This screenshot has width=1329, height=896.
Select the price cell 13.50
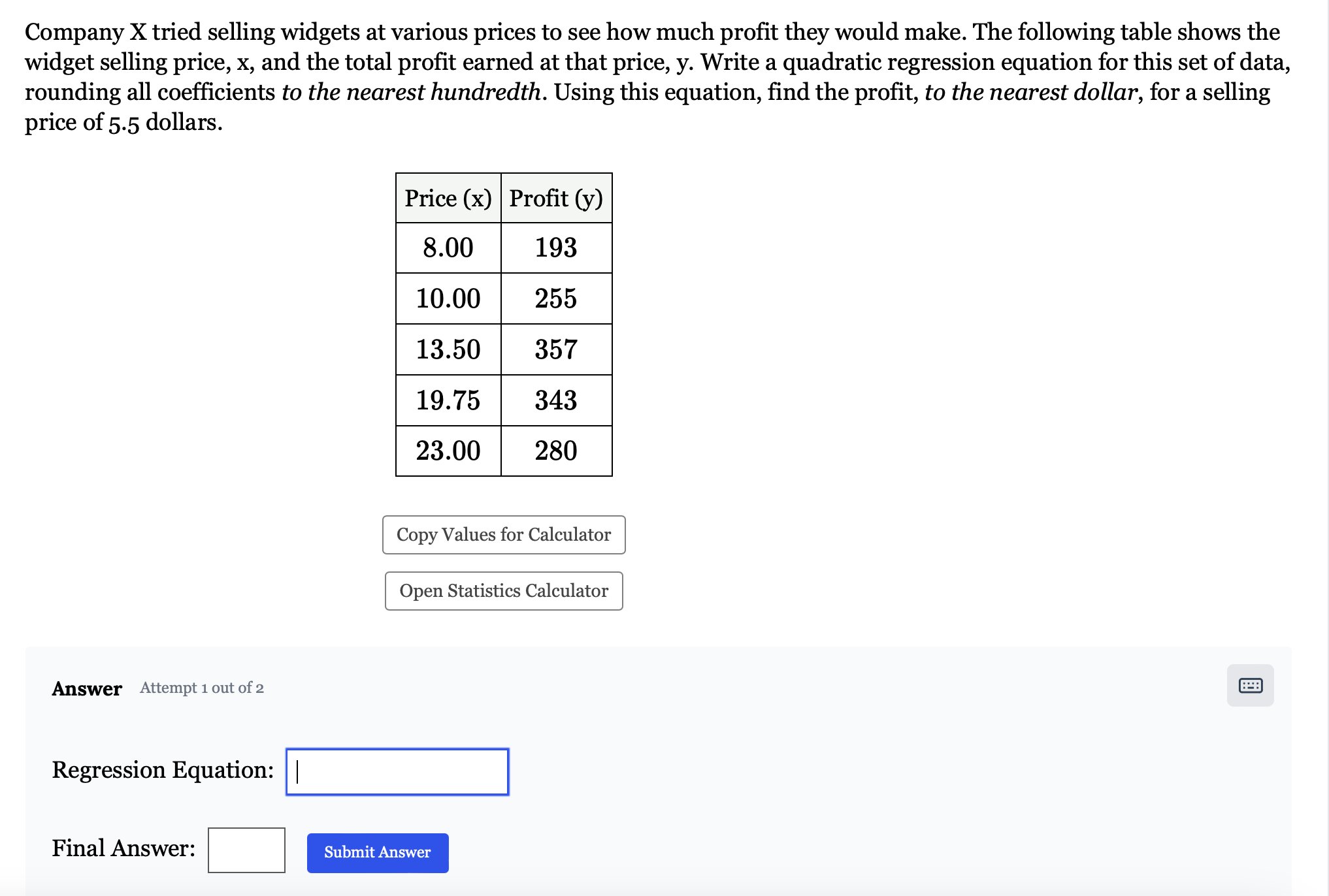(448, 349)
